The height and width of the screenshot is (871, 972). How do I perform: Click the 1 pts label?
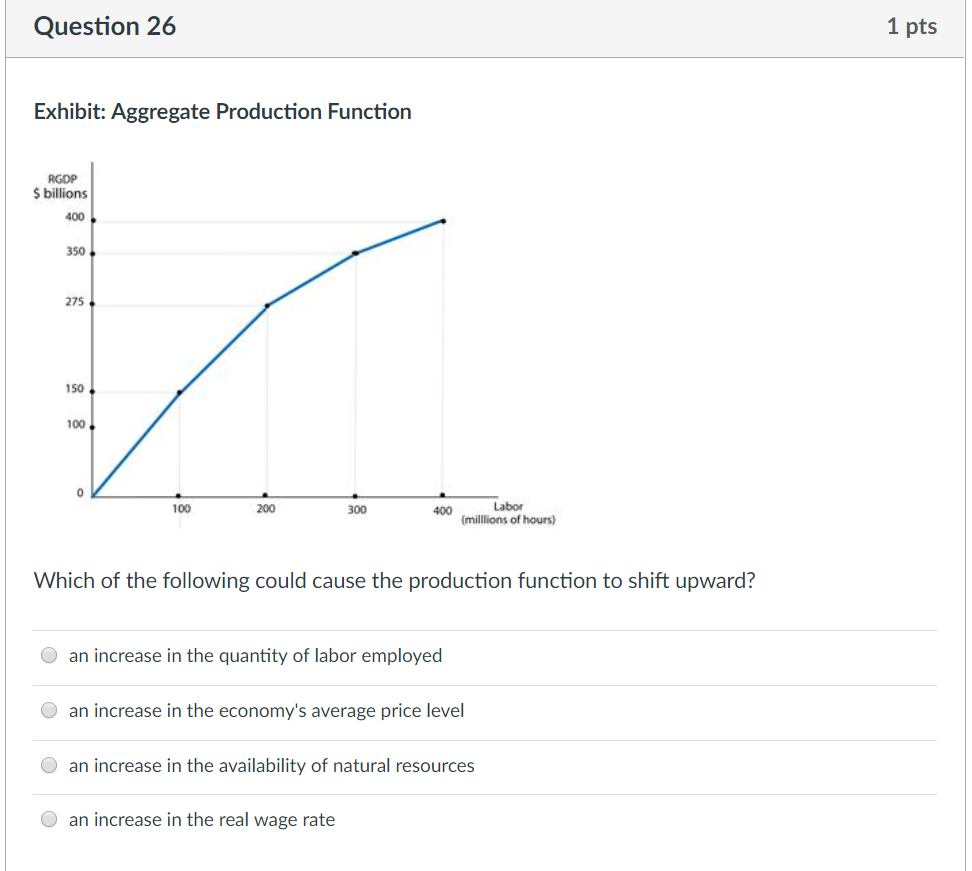click(911, 27)
